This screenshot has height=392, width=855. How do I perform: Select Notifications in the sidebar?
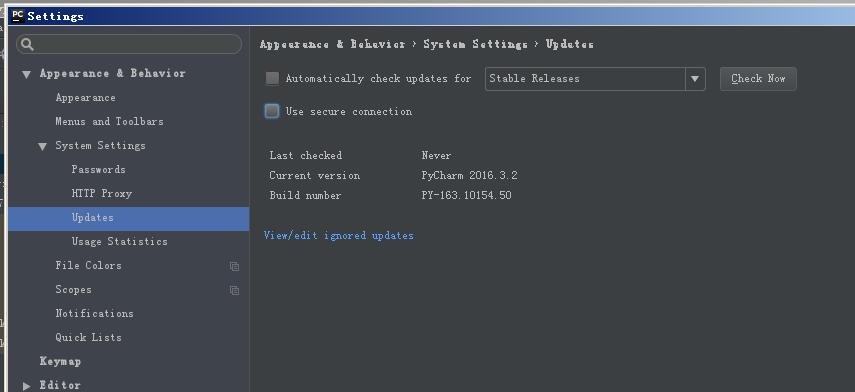[x=94, y=313]
